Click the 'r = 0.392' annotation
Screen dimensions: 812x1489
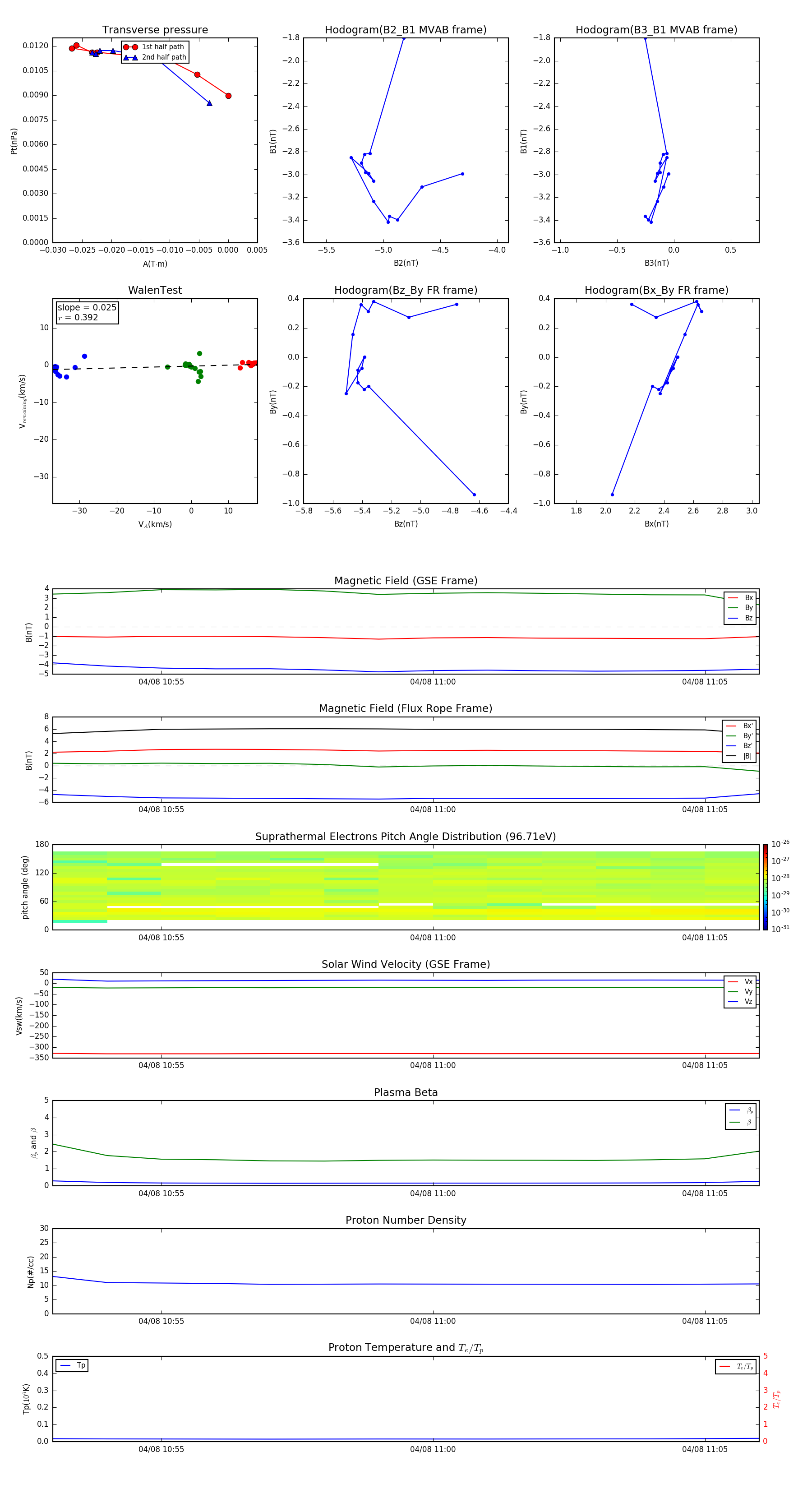click(x=78, y=317)
